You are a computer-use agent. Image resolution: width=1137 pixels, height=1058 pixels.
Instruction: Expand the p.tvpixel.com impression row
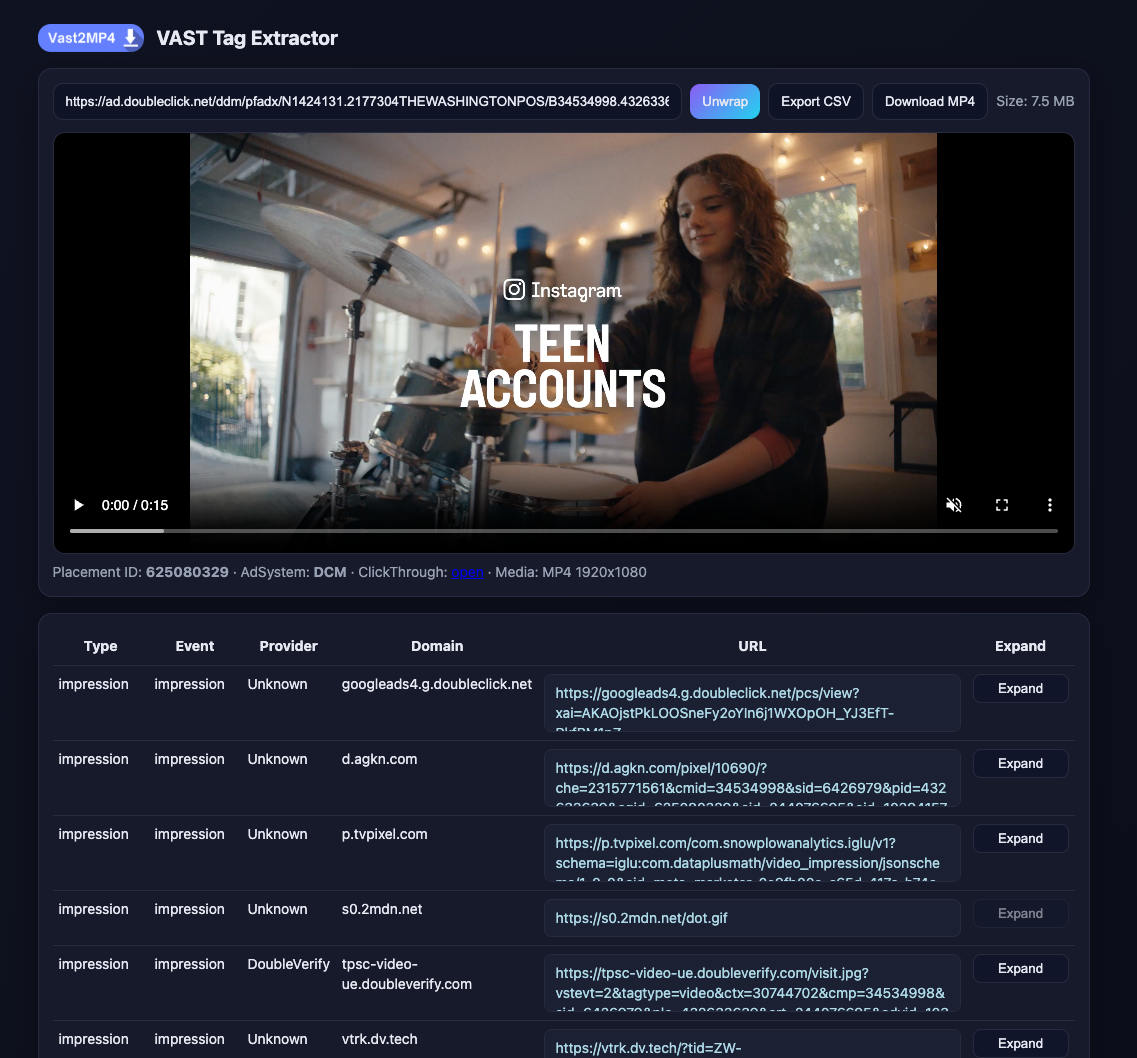click(x=1019, y=838)
